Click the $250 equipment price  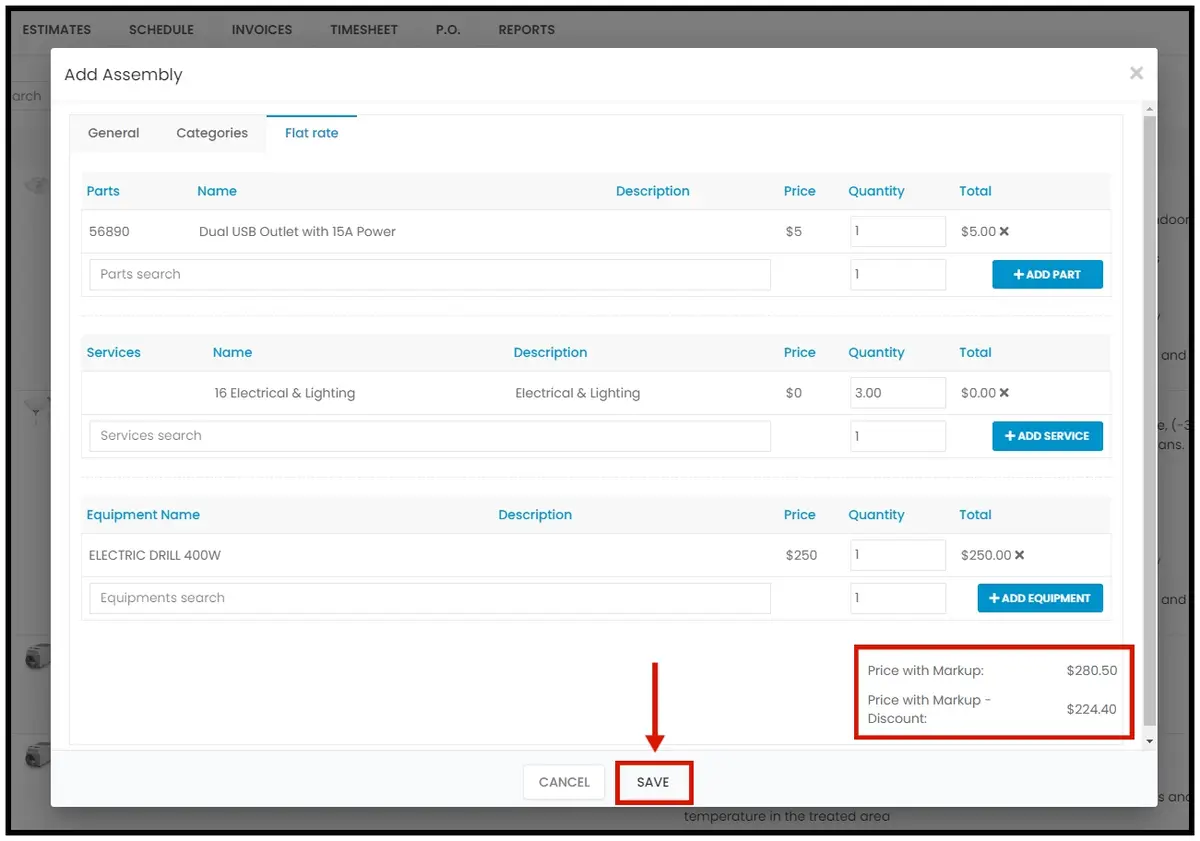tap(801, 555)
